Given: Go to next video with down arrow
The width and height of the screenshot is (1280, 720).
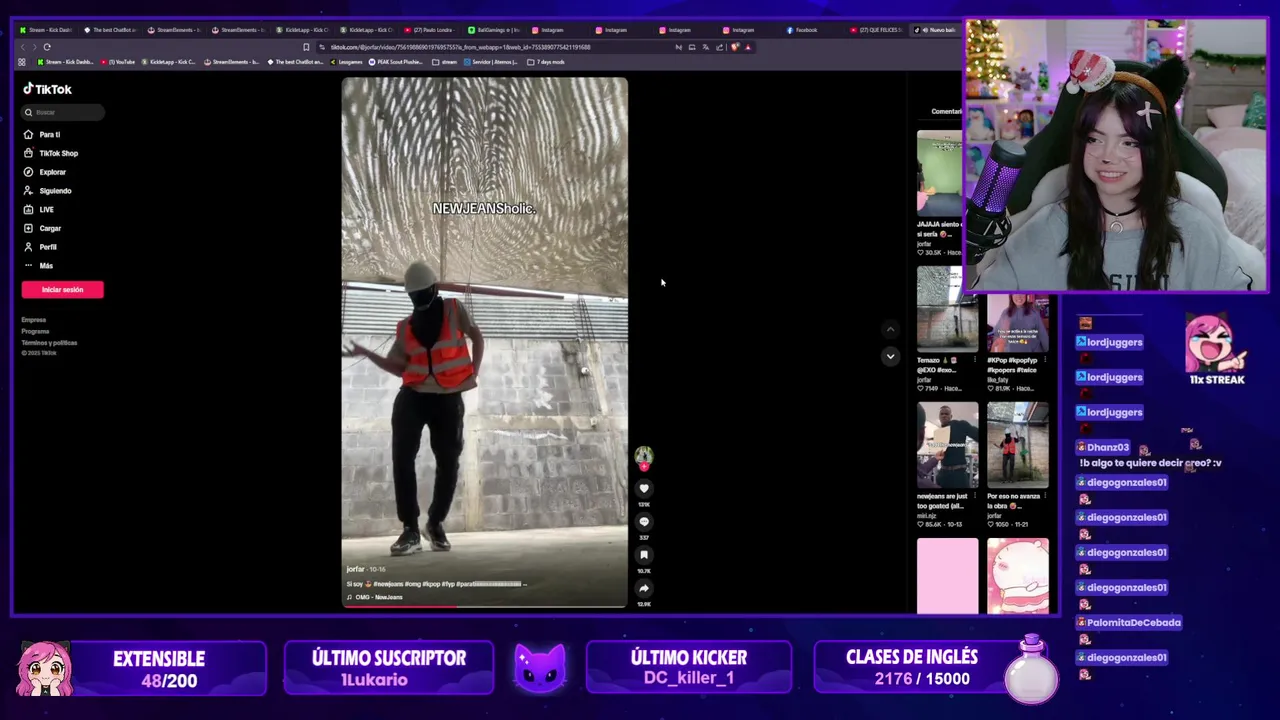Looking at the screenshot, I should tap(890, 356).
